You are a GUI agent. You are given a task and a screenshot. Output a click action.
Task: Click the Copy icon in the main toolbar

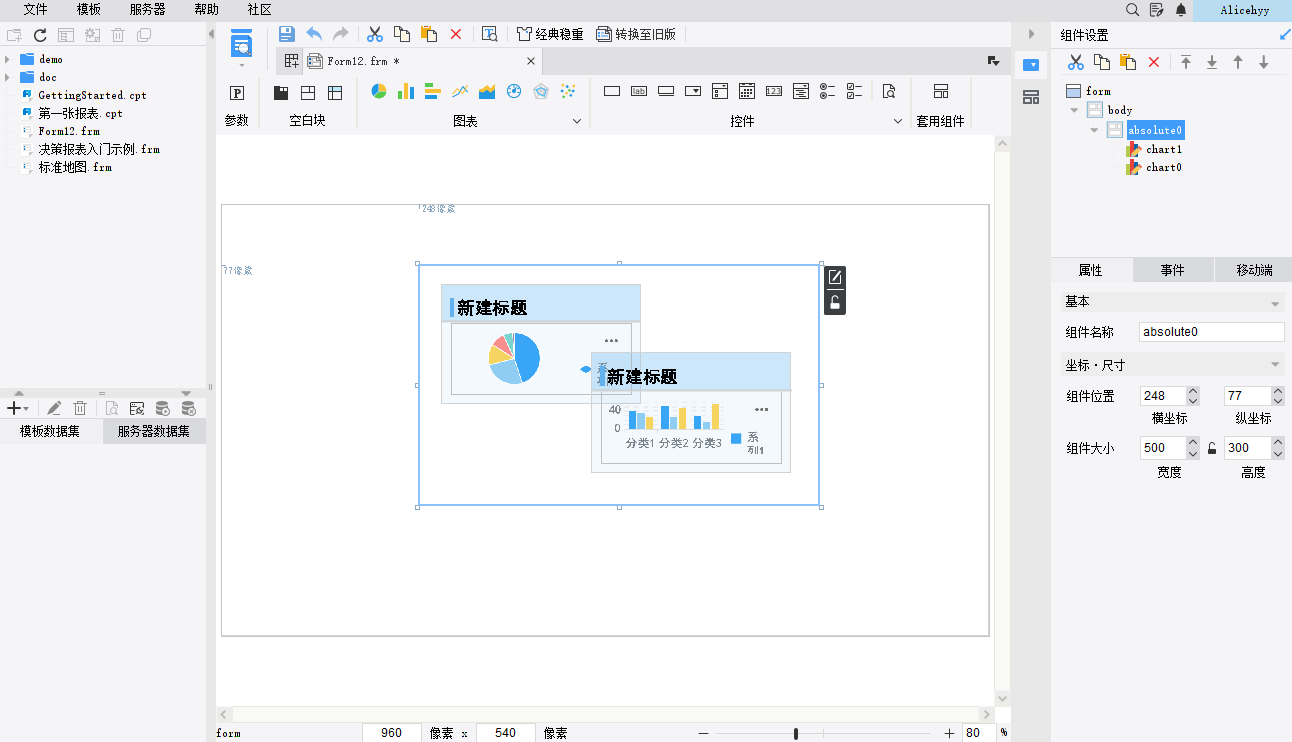tap(402, 34)
